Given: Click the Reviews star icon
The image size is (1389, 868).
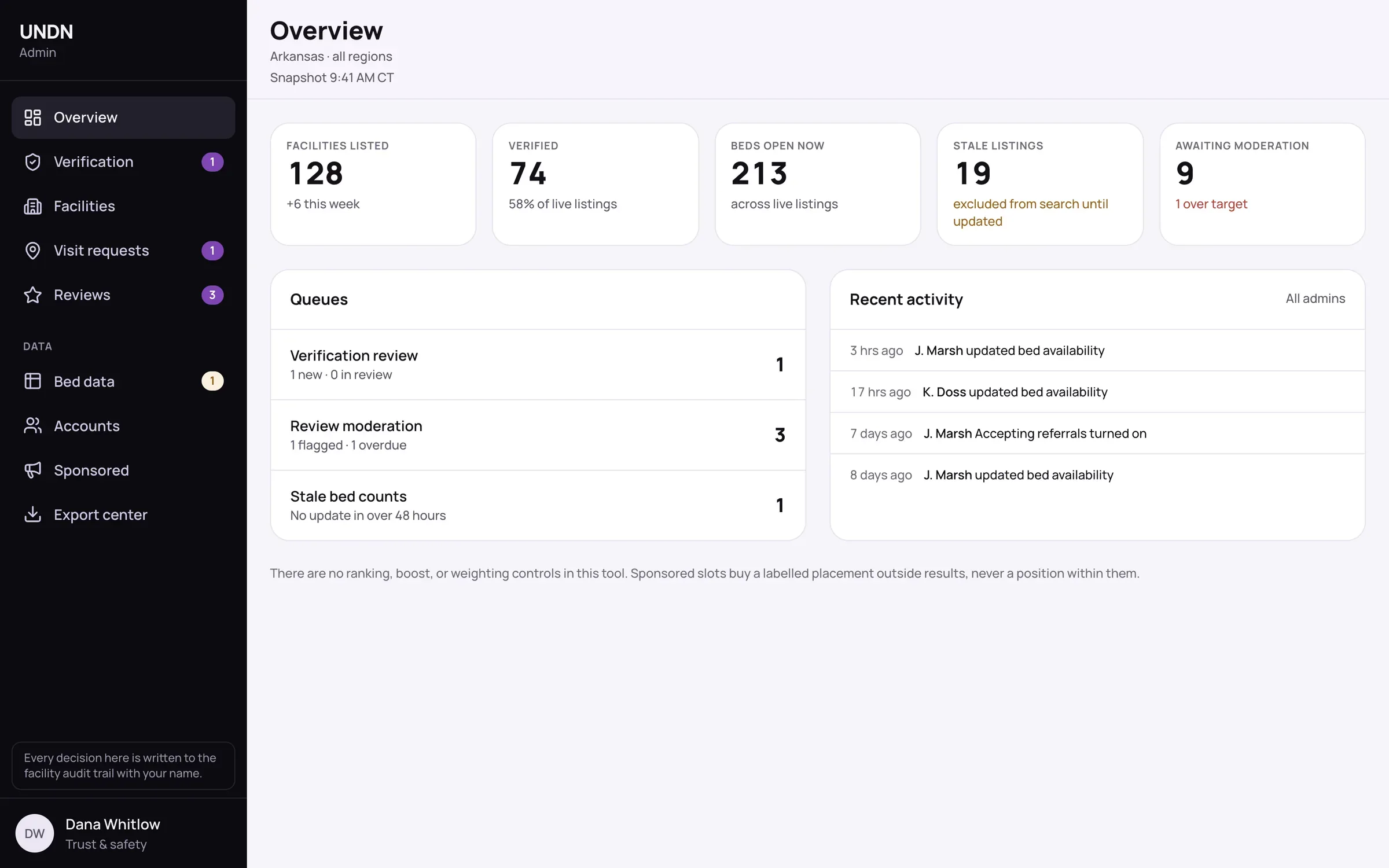Looking at the screenshot, I should [x=32, y=295].
